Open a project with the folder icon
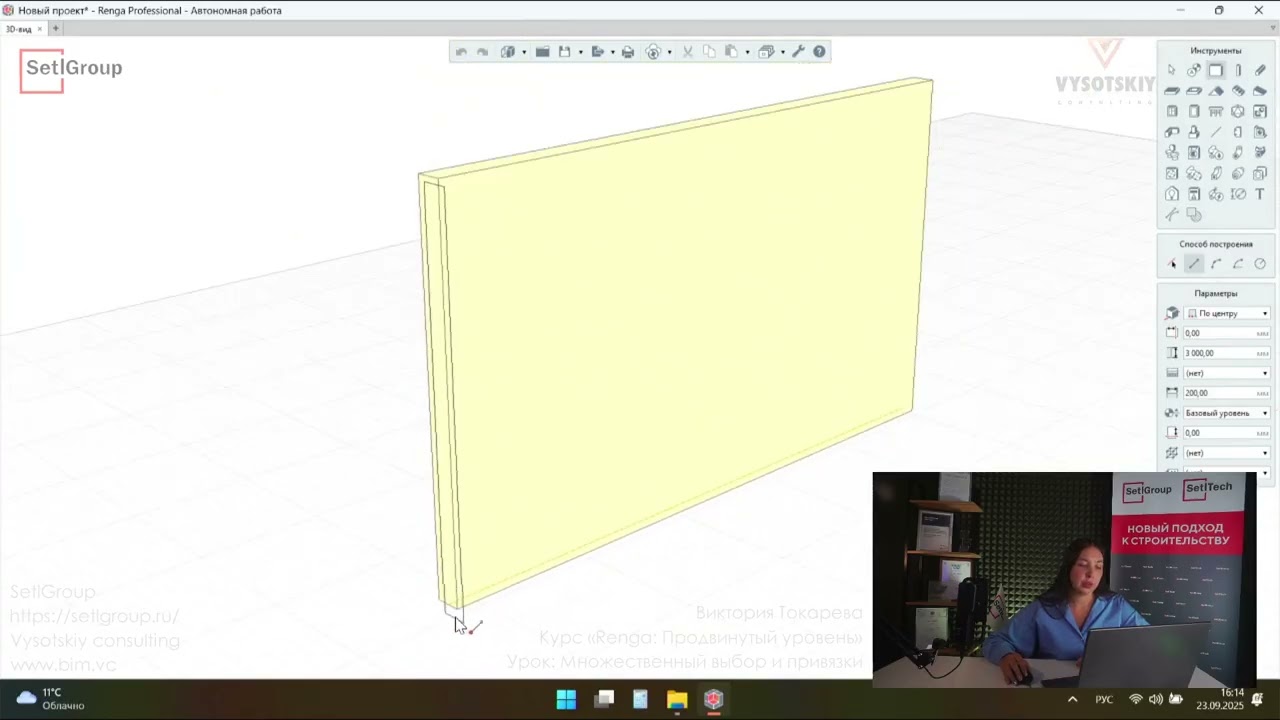 coord(543,52)
